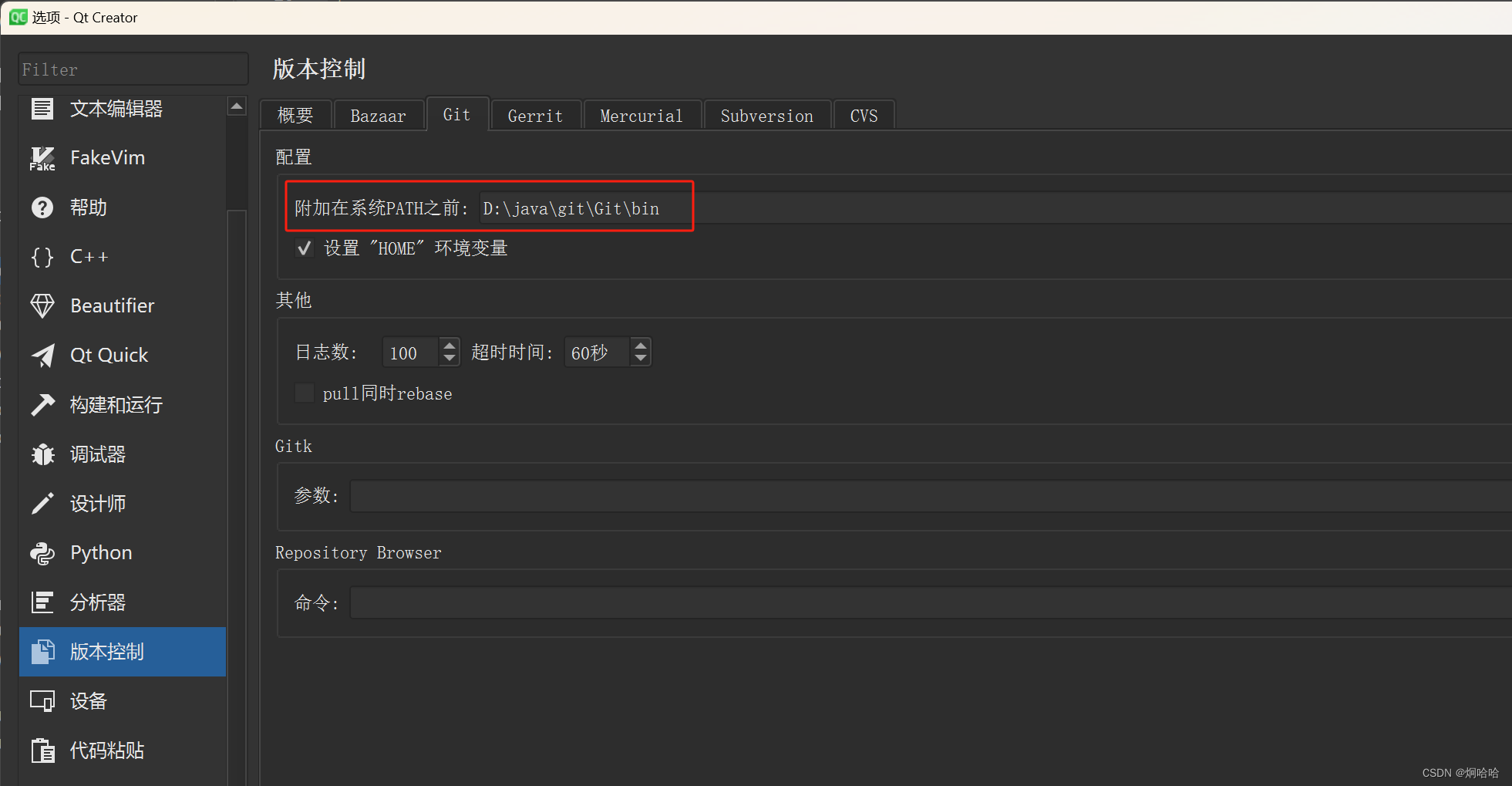Click the 代码粘贴 clipboard icon

[x=42, y=751]
